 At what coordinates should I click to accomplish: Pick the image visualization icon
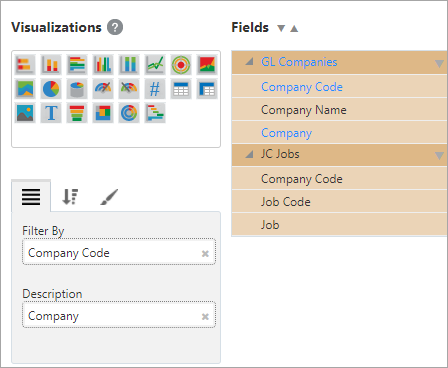coord(25,113)
